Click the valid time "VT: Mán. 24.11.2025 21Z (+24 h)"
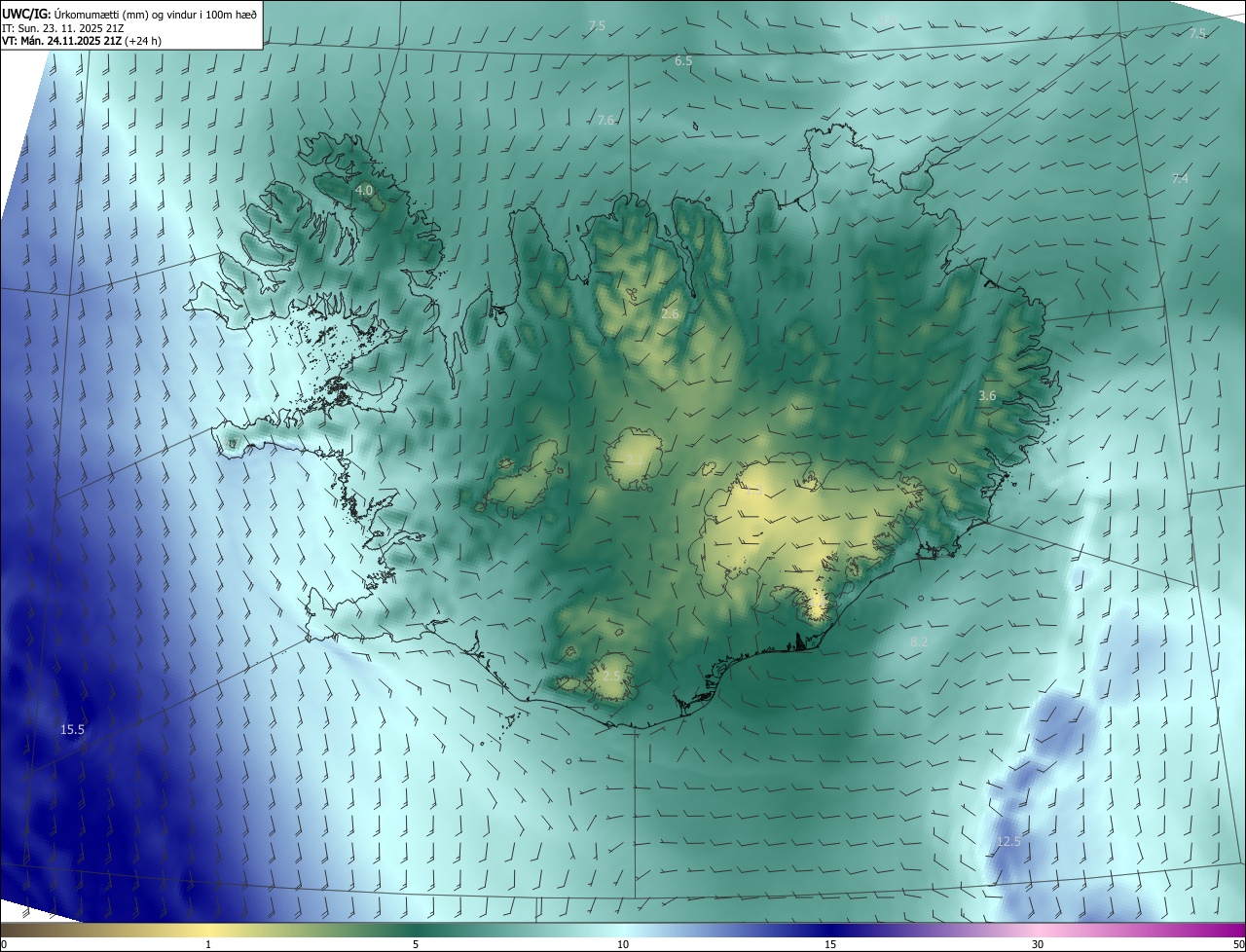The width and height of the screenshot is (1246, 952). pyautogui.click(x=82, y=41)
